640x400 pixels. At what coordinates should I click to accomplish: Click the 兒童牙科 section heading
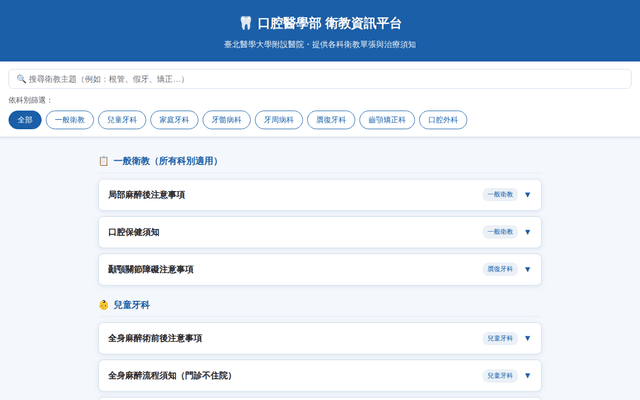(131, 305)
